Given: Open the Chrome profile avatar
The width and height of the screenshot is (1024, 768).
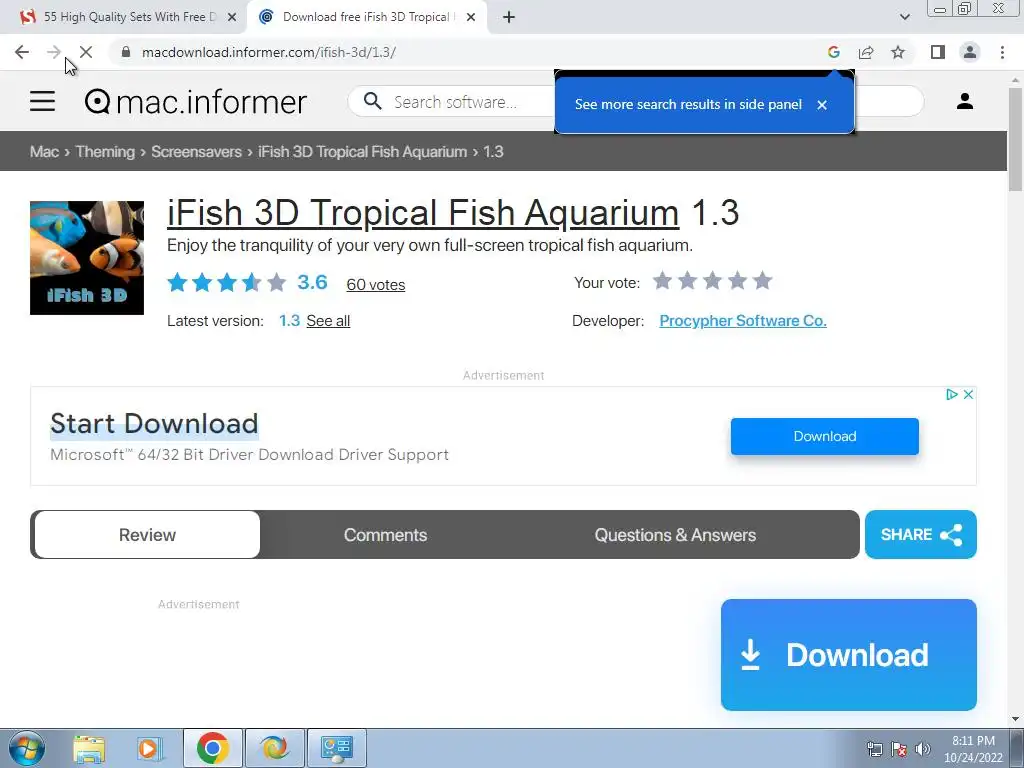Looking at the screenshot, I should pyautogui.click(x=970, y=52).
